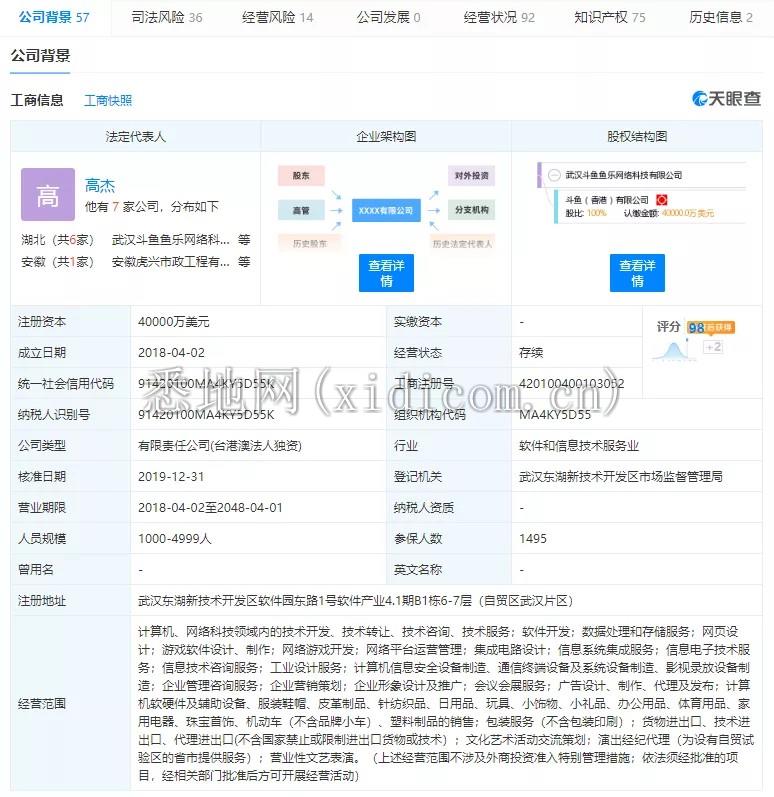Click the 企业架构图 column header
This screenshot has width=774, height=797.
point(386,136)
